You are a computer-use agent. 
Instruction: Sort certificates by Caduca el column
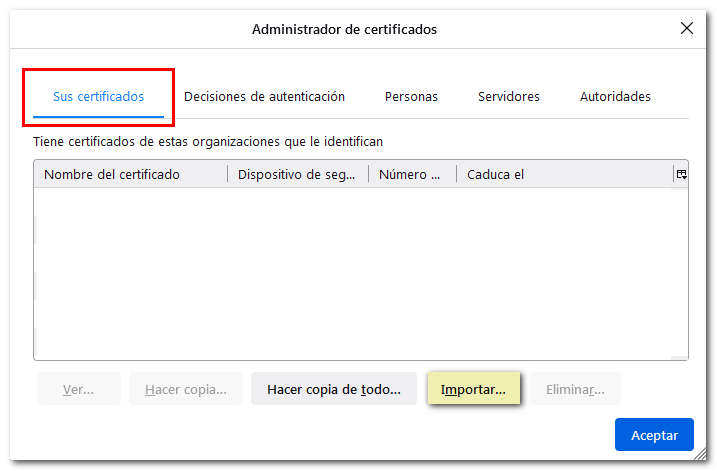pos(560,175)
